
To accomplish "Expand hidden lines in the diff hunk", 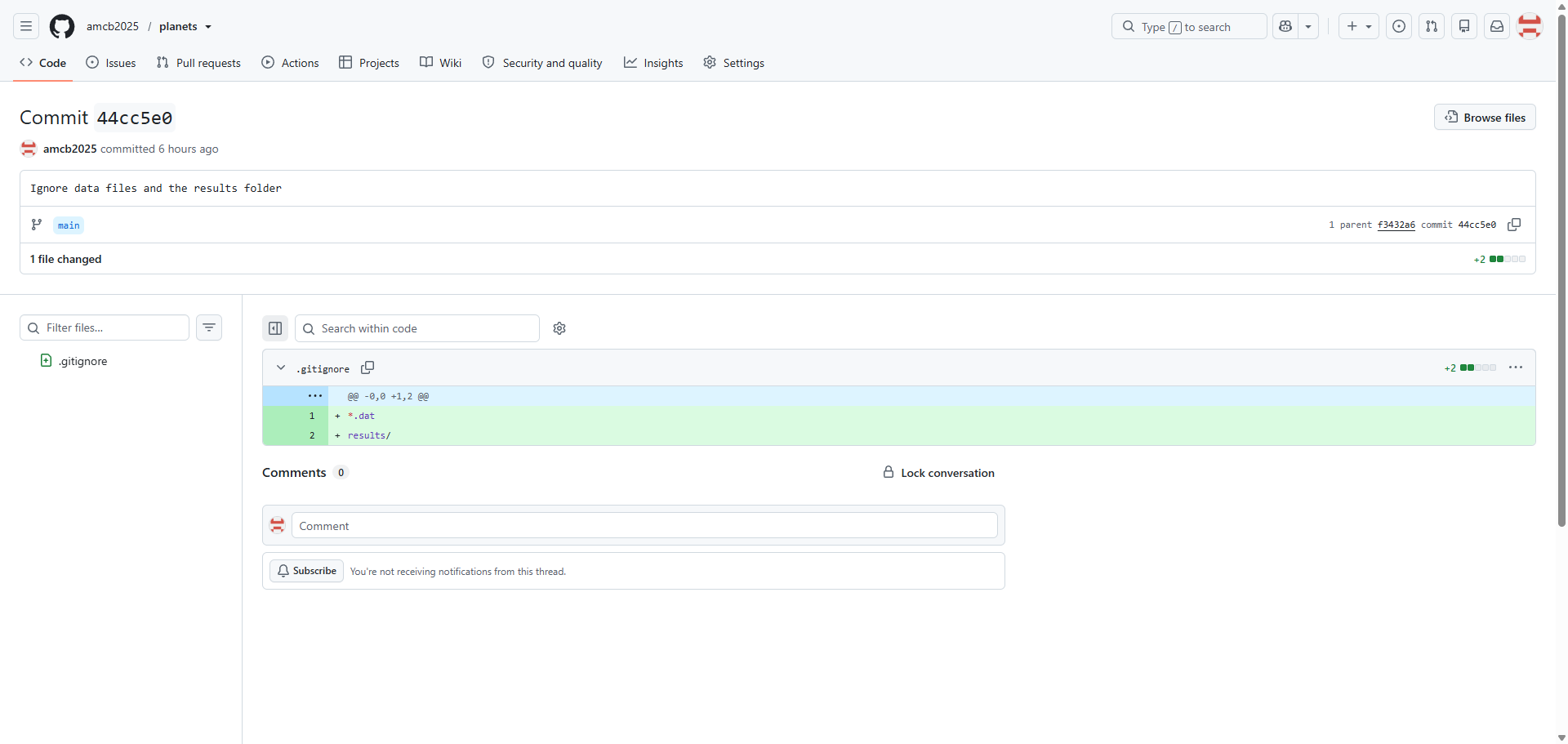I will [315, 396].
